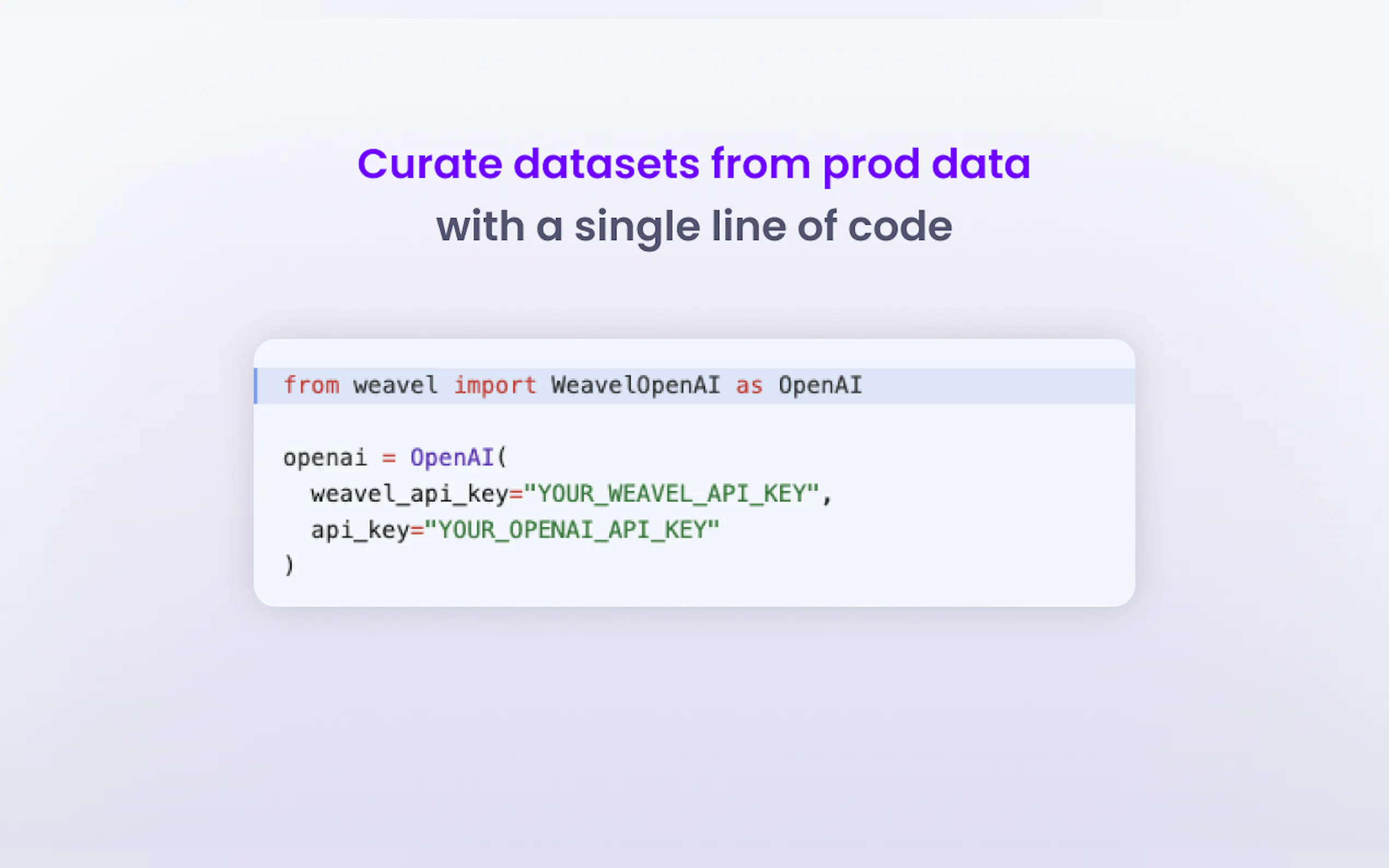The height and width of the screenshot is (868, 1389).
Task: Click the red 'import' keyword
Action: pyautogui.click(x=495, y=385)
